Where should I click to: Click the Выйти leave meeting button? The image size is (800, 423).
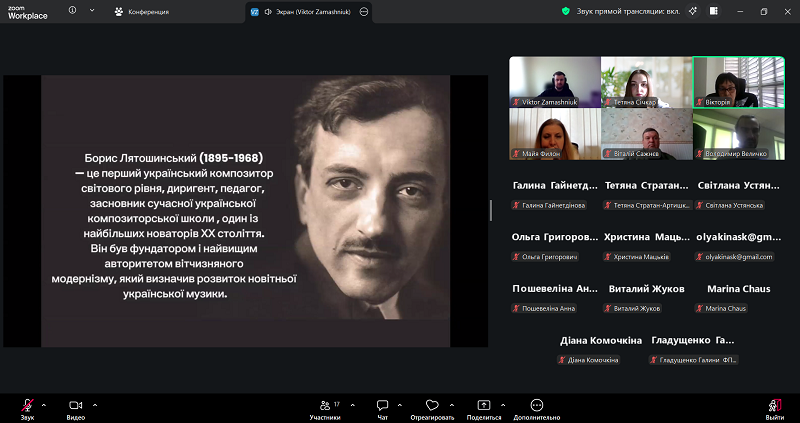pyautogui.click(x=774, y=406)
